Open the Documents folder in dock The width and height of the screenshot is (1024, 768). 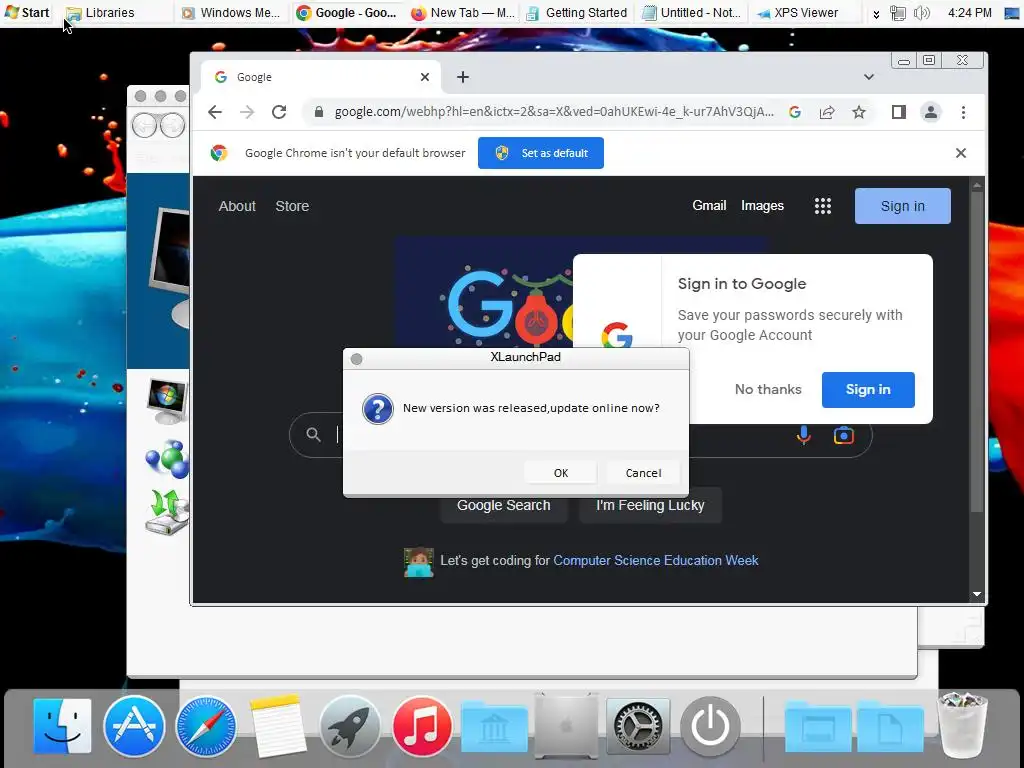(x=890, y=727)
